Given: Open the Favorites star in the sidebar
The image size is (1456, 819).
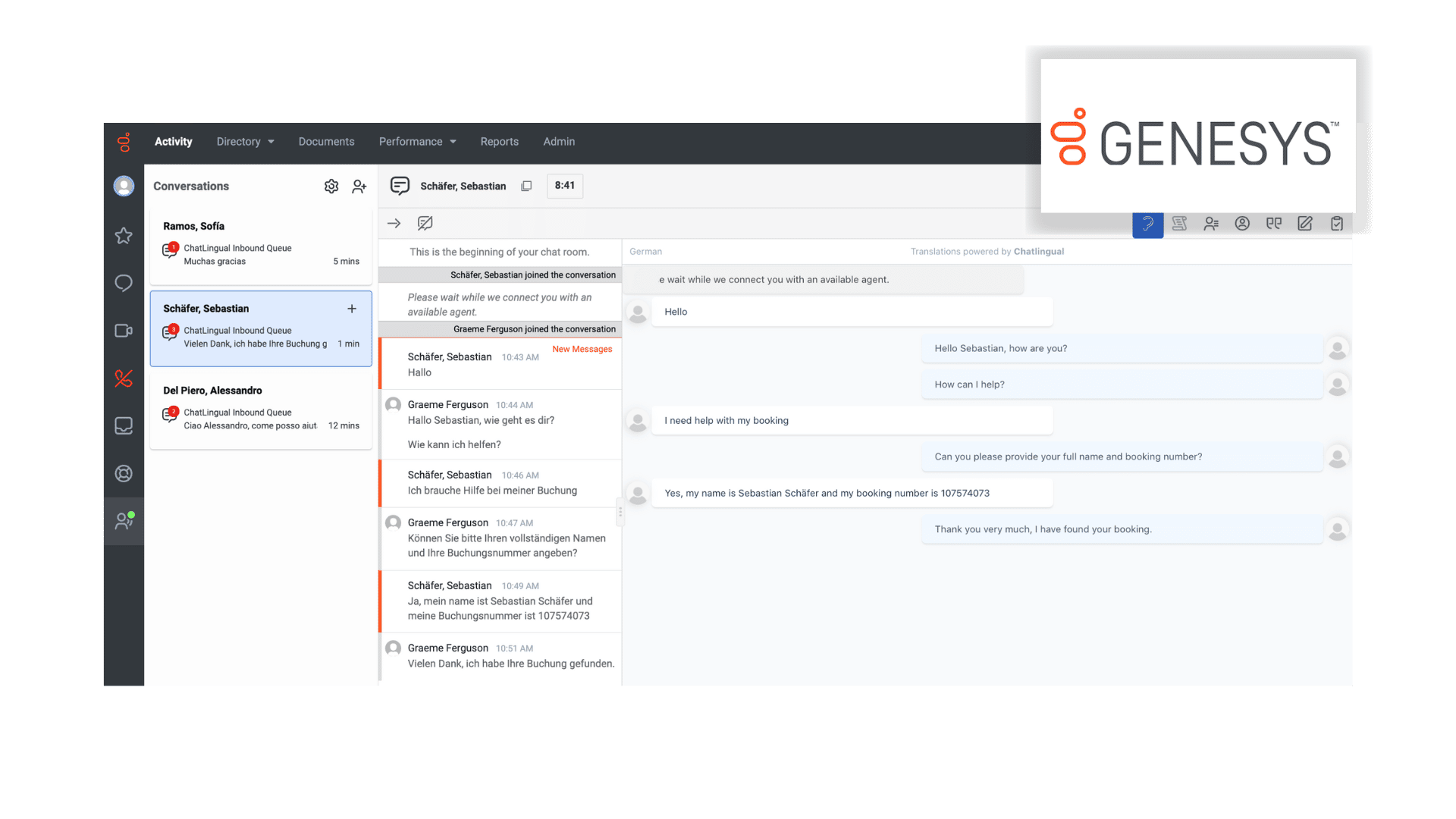Looking at the screenshot, I should coord(124,236).
